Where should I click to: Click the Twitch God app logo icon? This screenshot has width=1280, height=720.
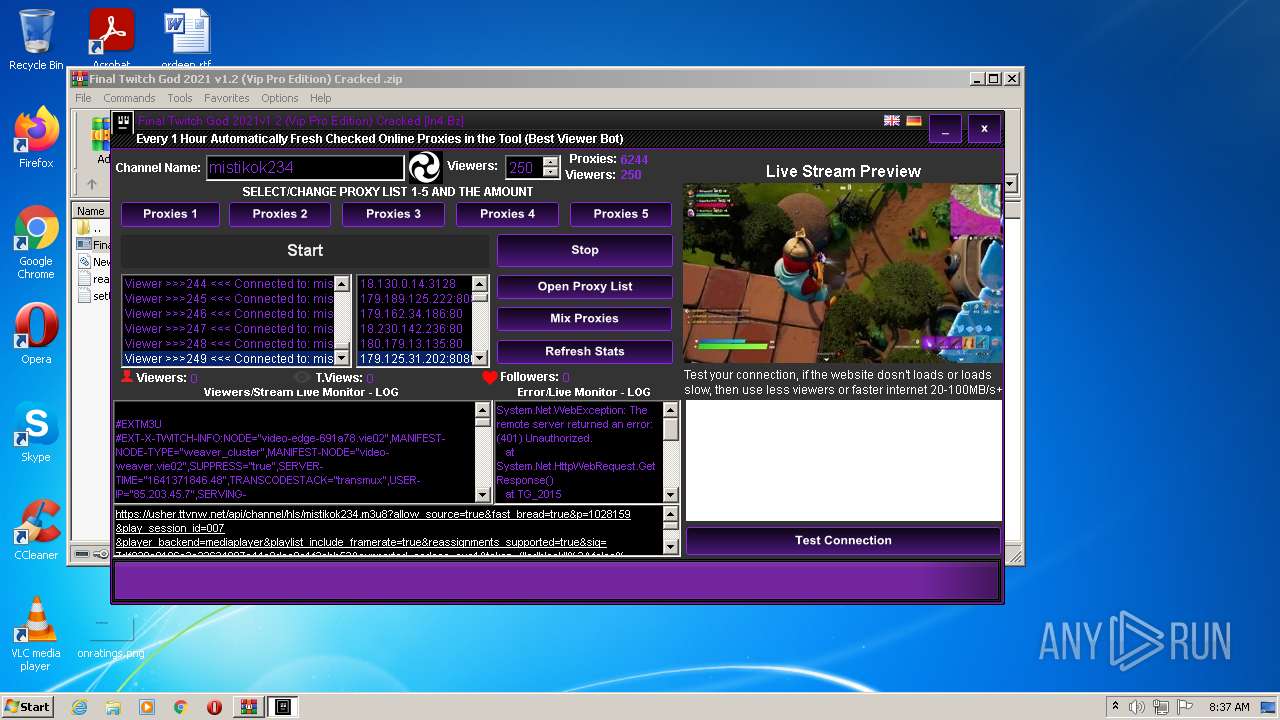click(123, 123)
